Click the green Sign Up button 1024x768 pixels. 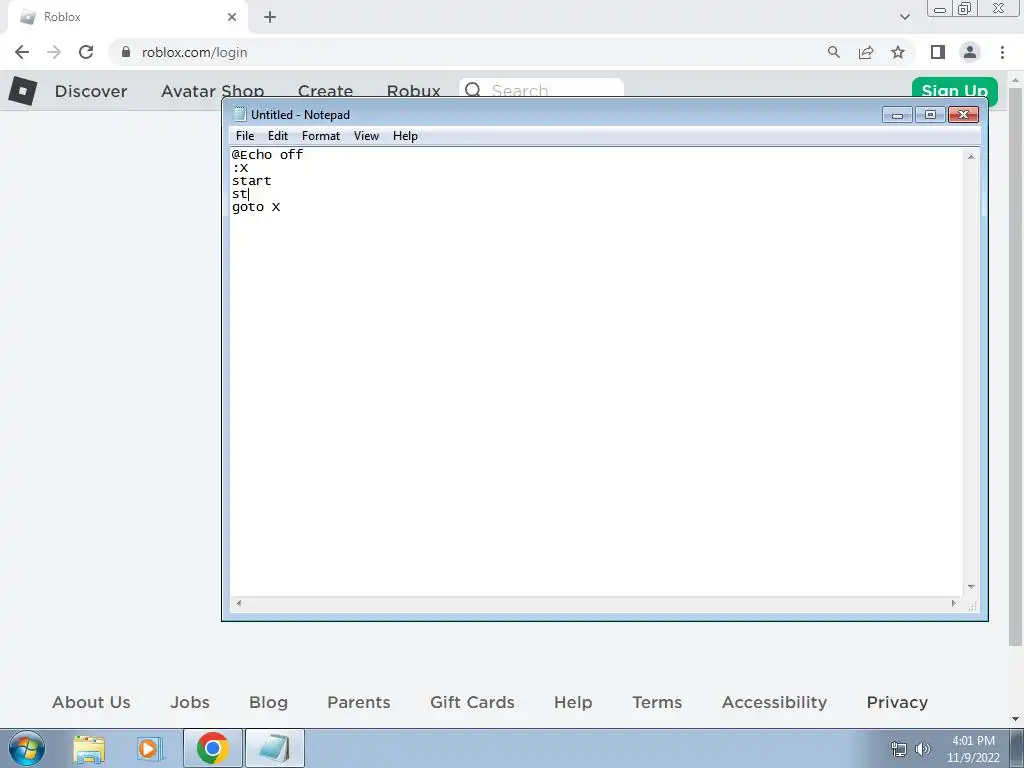(x=954, y=90)
